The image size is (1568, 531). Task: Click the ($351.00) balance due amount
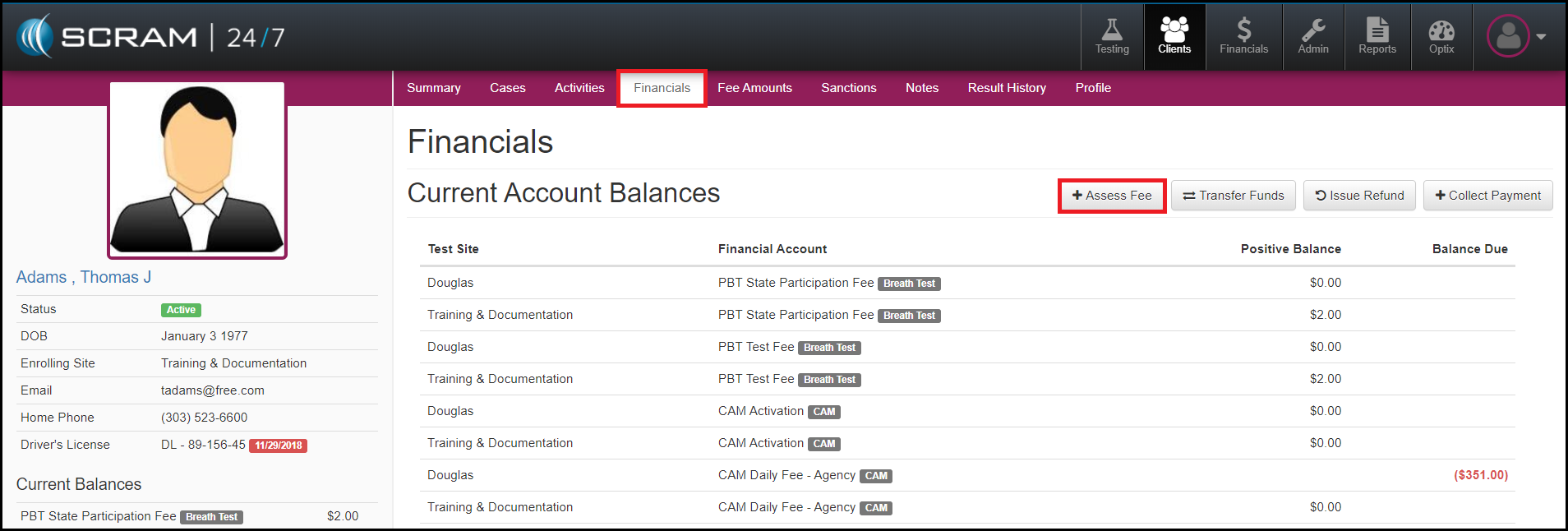click(1480, 475)
